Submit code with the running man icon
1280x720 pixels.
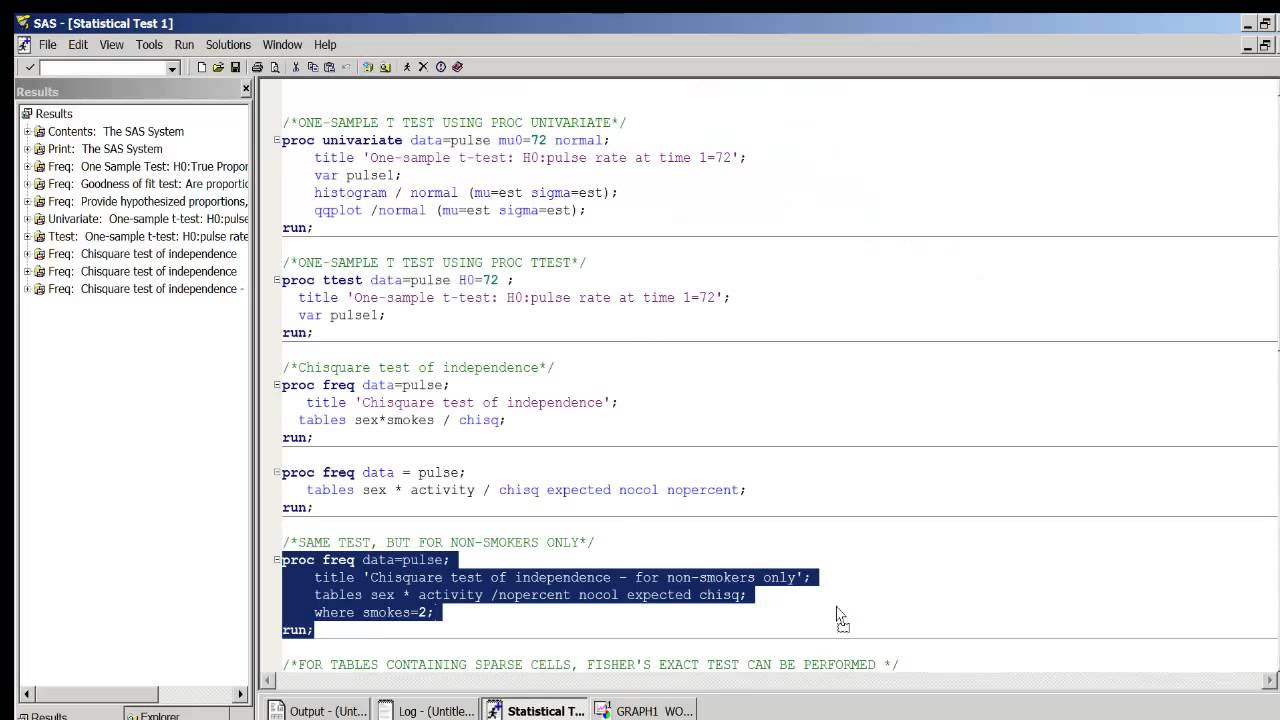407,67
